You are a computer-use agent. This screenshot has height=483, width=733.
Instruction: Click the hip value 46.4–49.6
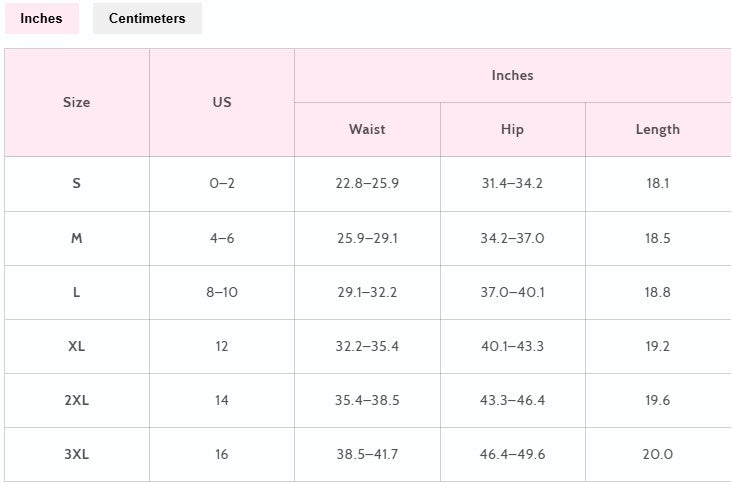click(x=512, y=454)
